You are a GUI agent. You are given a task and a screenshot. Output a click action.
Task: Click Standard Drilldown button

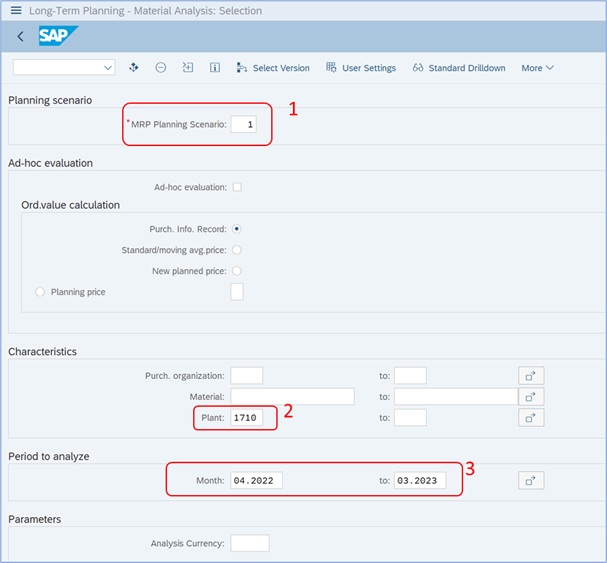[x=459, y=68]
